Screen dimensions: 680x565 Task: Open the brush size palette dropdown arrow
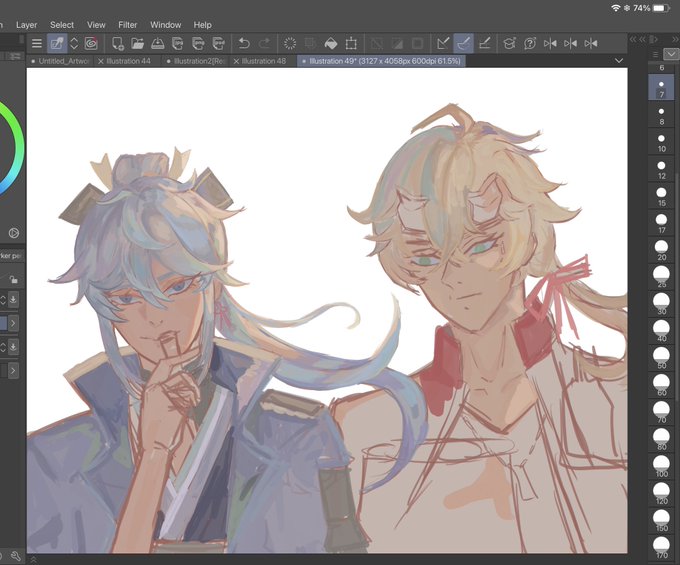point(671,54)
